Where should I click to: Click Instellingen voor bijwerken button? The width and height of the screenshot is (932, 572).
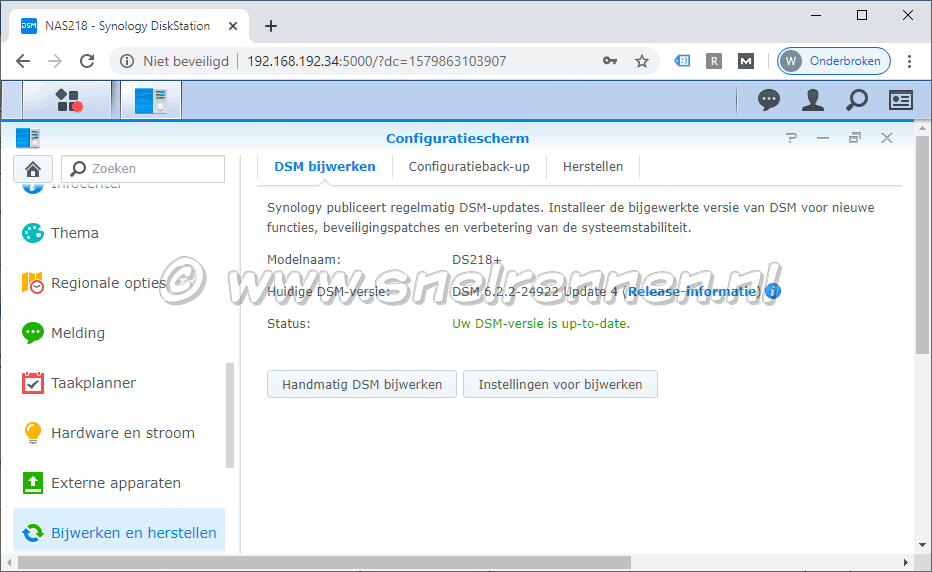[x=561, y=385]
